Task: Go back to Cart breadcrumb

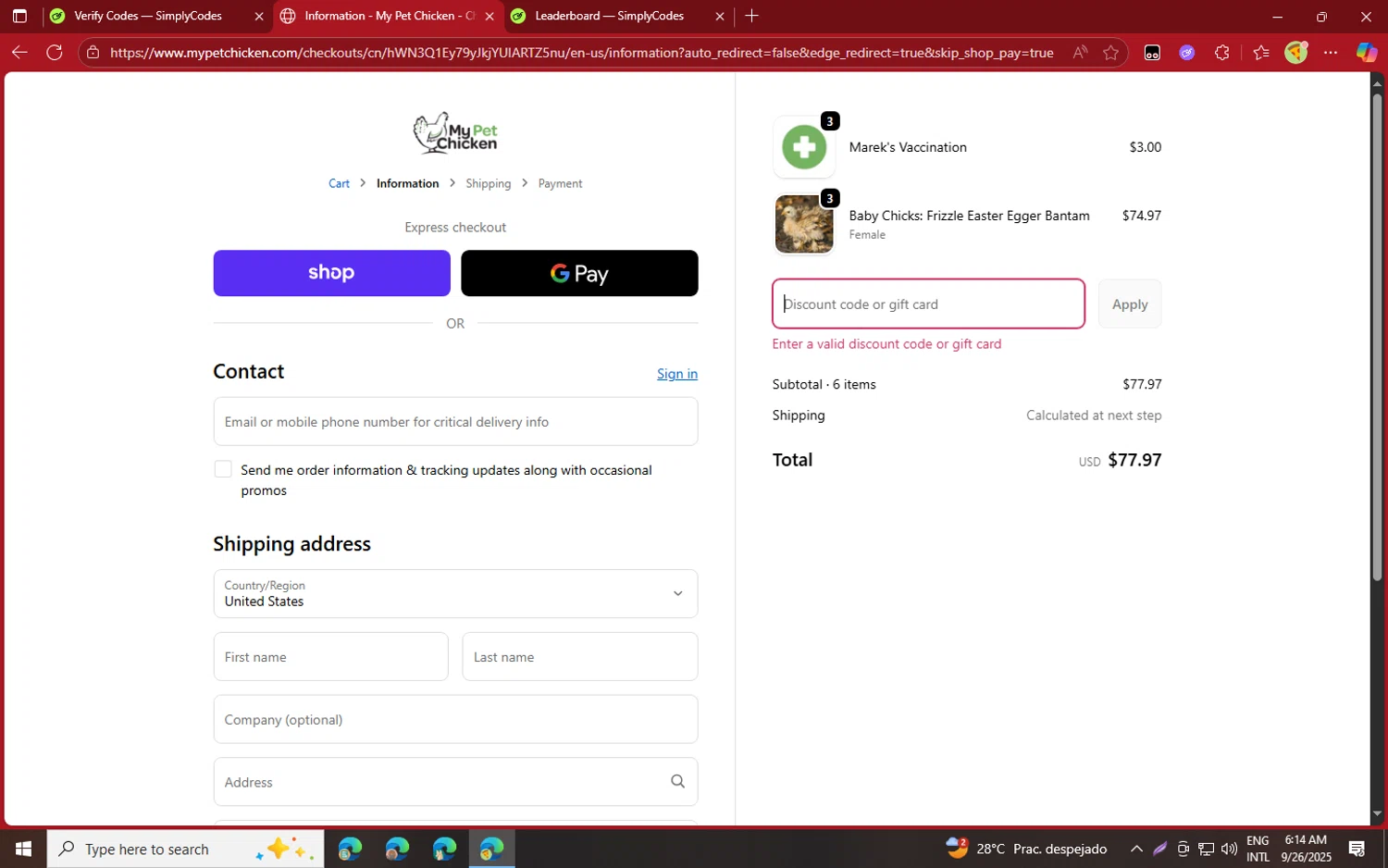Action: click(x=339, y=183)
